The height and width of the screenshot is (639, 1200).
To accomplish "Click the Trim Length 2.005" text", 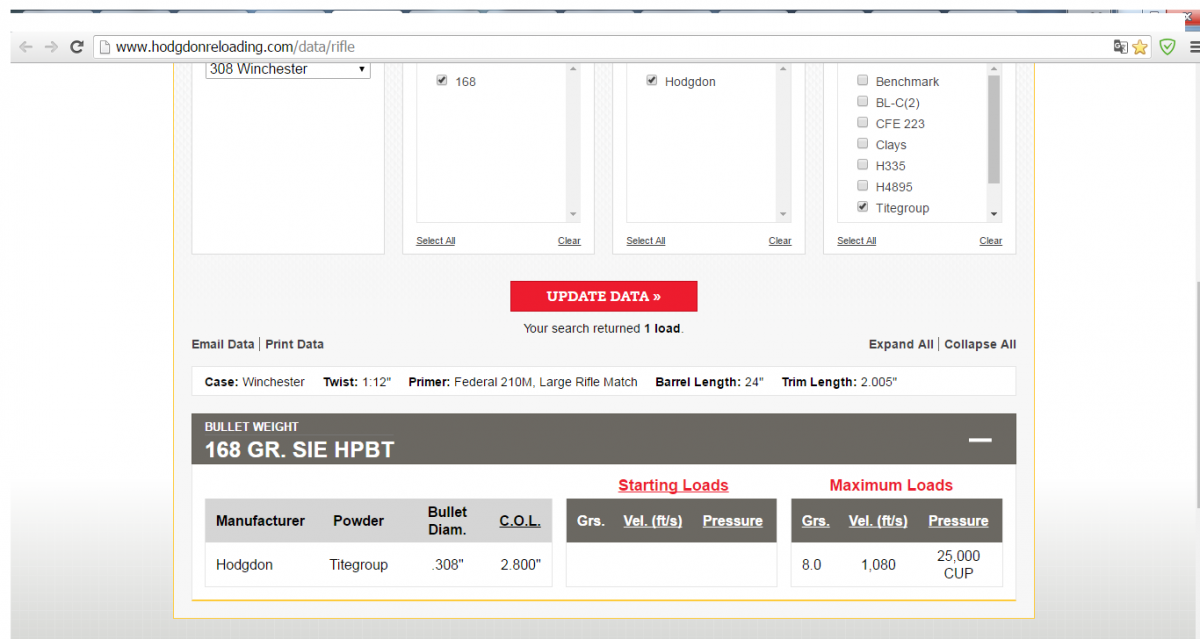I will [839, 382].
